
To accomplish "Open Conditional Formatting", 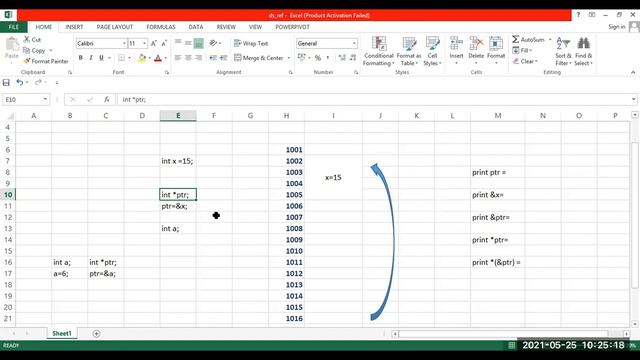I will pos(379,51).
